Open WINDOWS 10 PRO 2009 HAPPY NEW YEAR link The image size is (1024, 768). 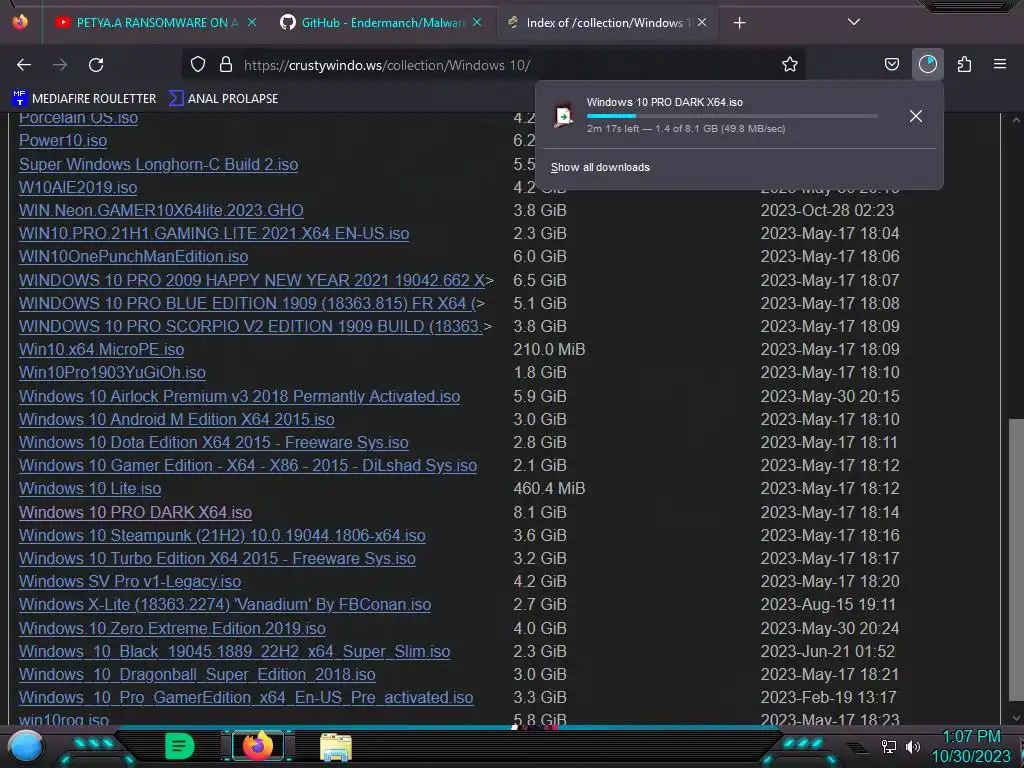click(251, 280)
